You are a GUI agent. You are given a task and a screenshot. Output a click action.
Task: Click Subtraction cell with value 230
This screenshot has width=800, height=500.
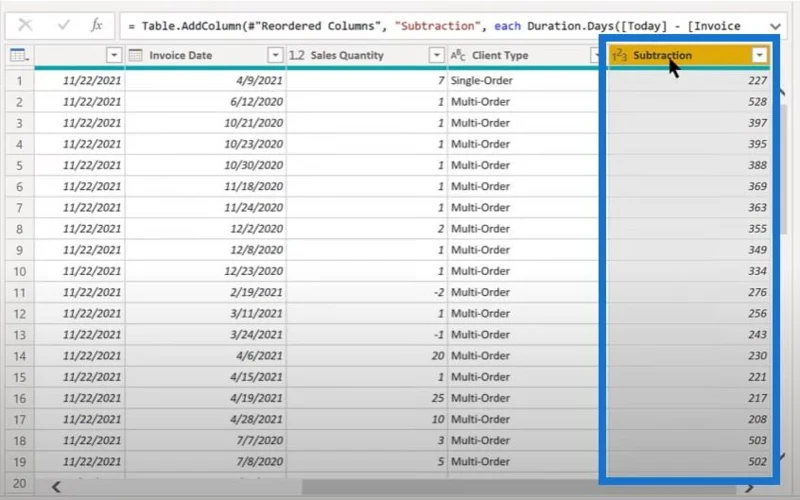tap(689, 356)
